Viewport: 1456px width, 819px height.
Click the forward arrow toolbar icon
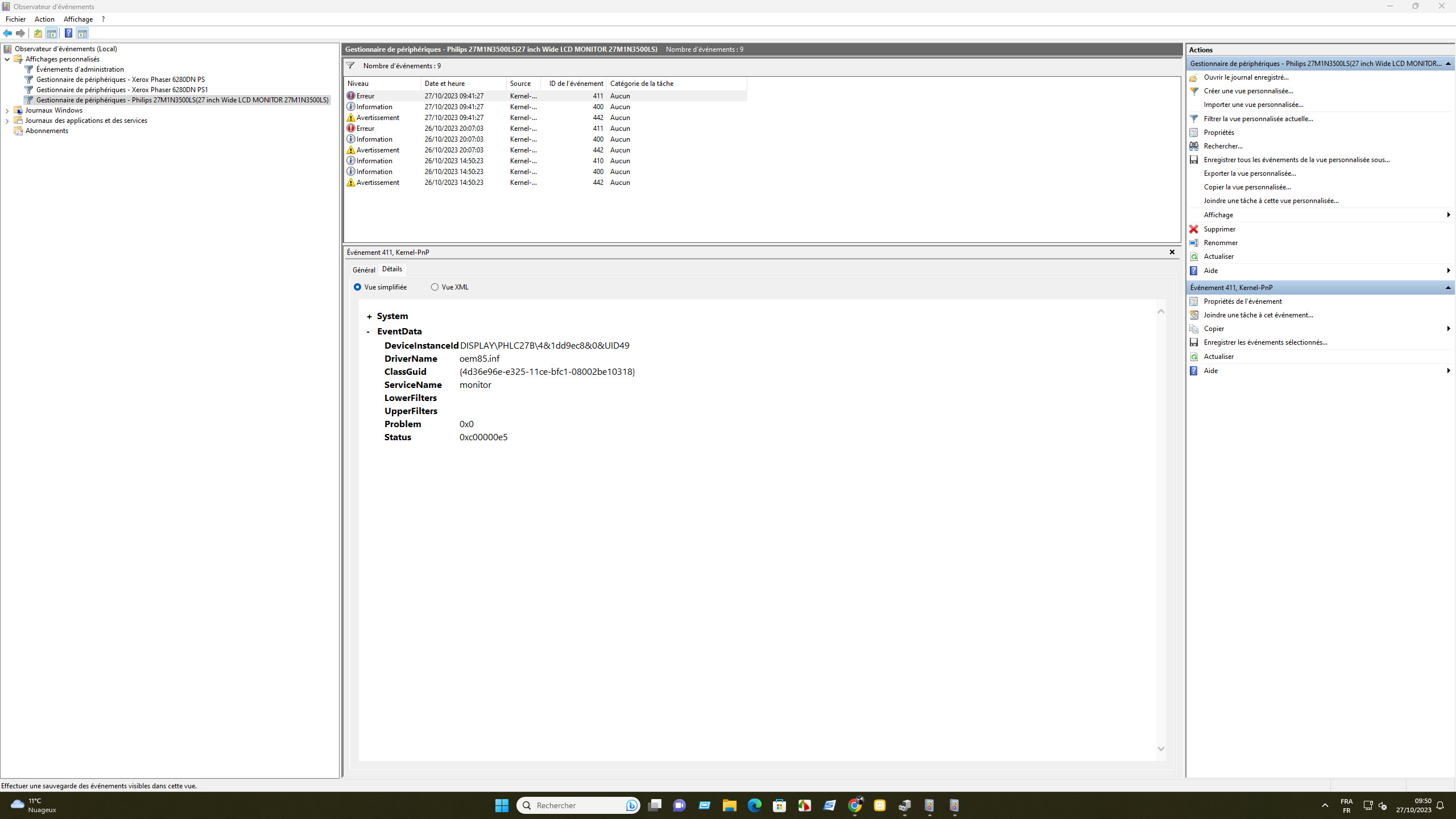pyautogui.click(x=20, y=33)
